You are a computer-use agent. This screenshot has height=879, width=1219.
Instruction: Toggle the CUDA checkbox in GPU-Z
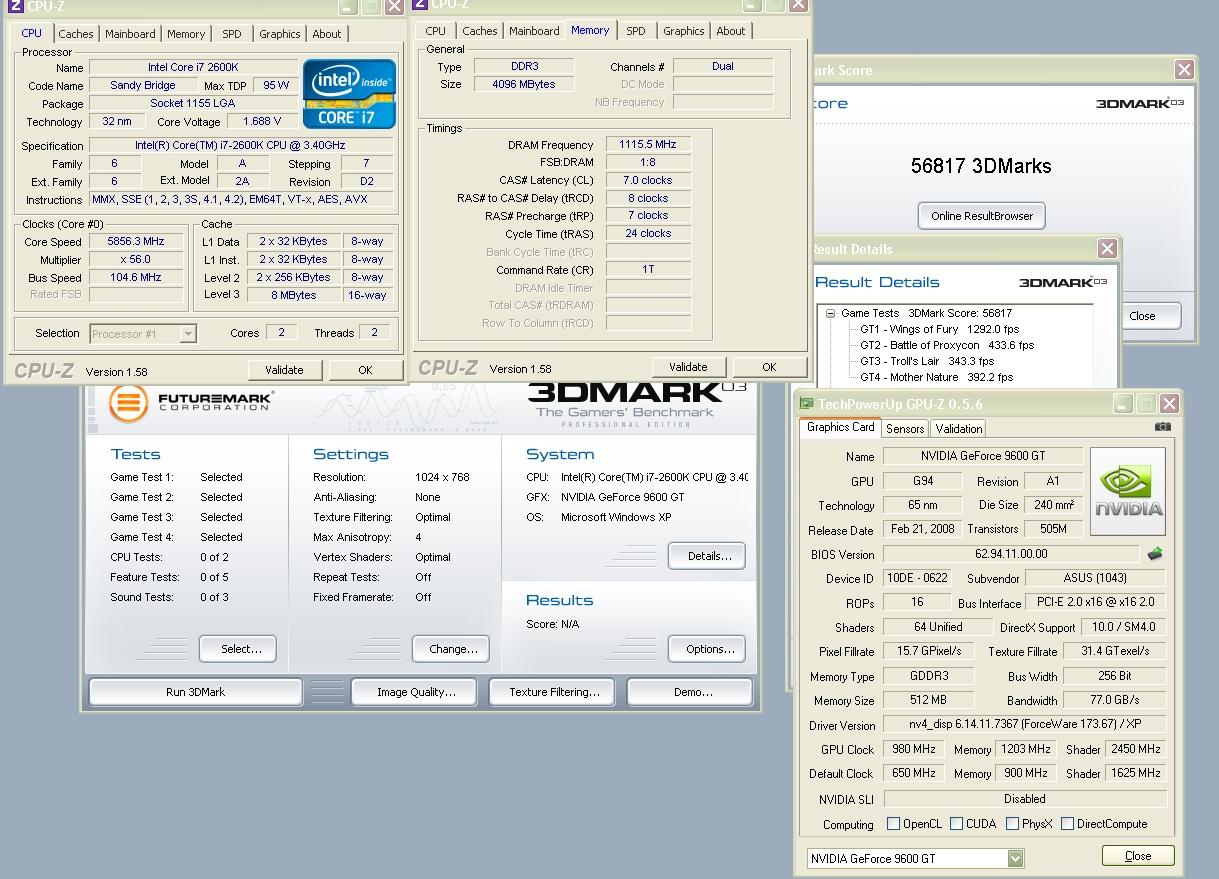click(x=956, y=824)
